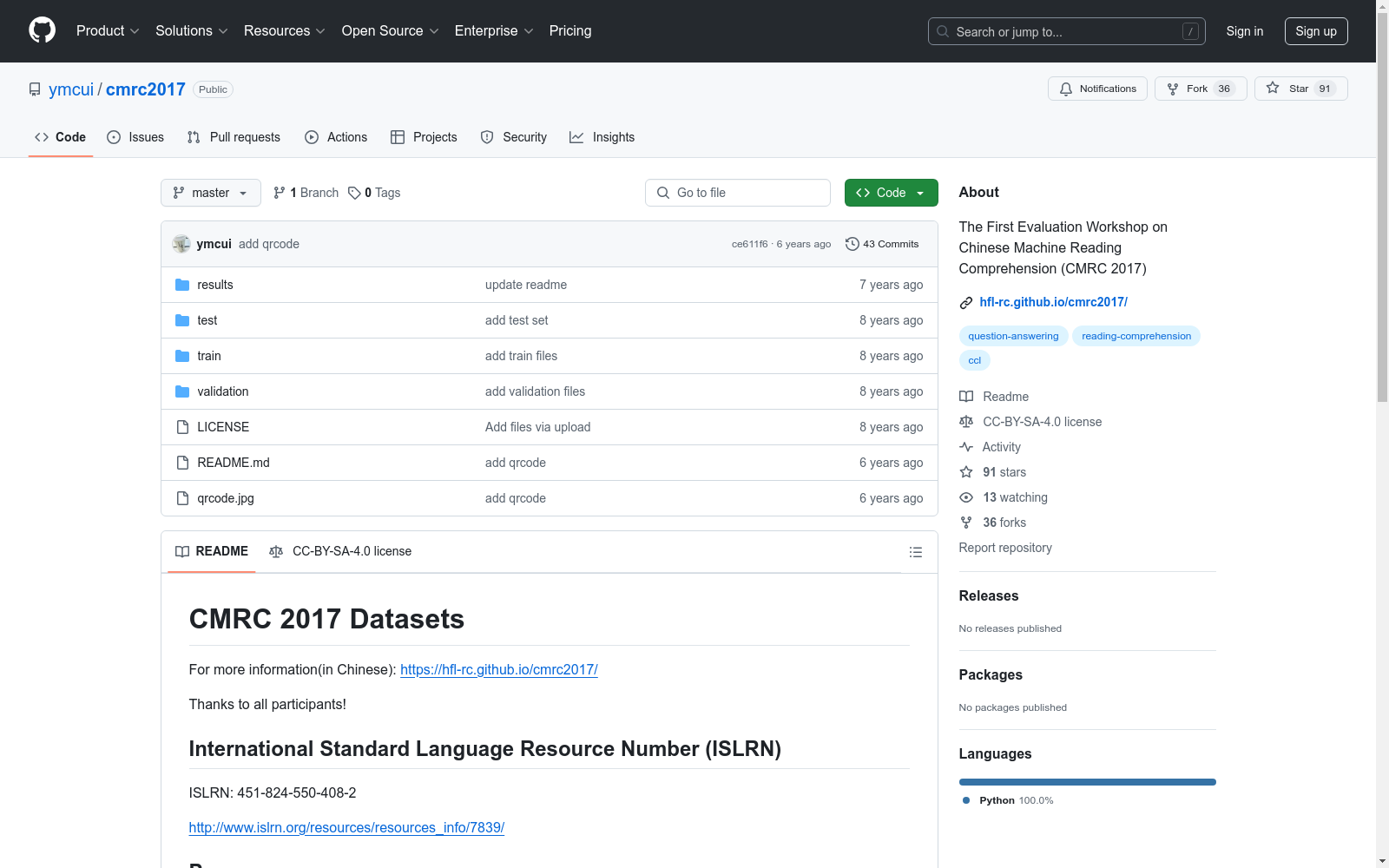This screenshot has width=1389, height=868.
Task: Switch to the Security tab
Action: coord(514,137)
